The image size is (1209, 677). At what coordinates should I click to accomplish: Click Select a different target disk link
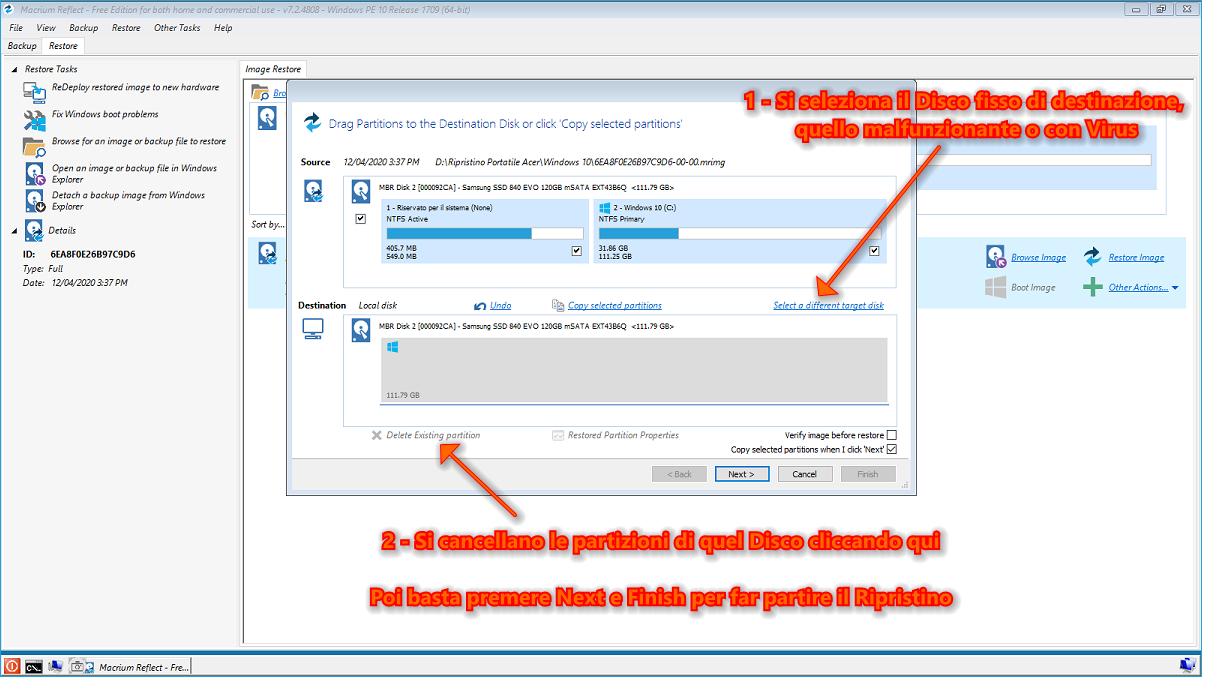coord(829,306)
